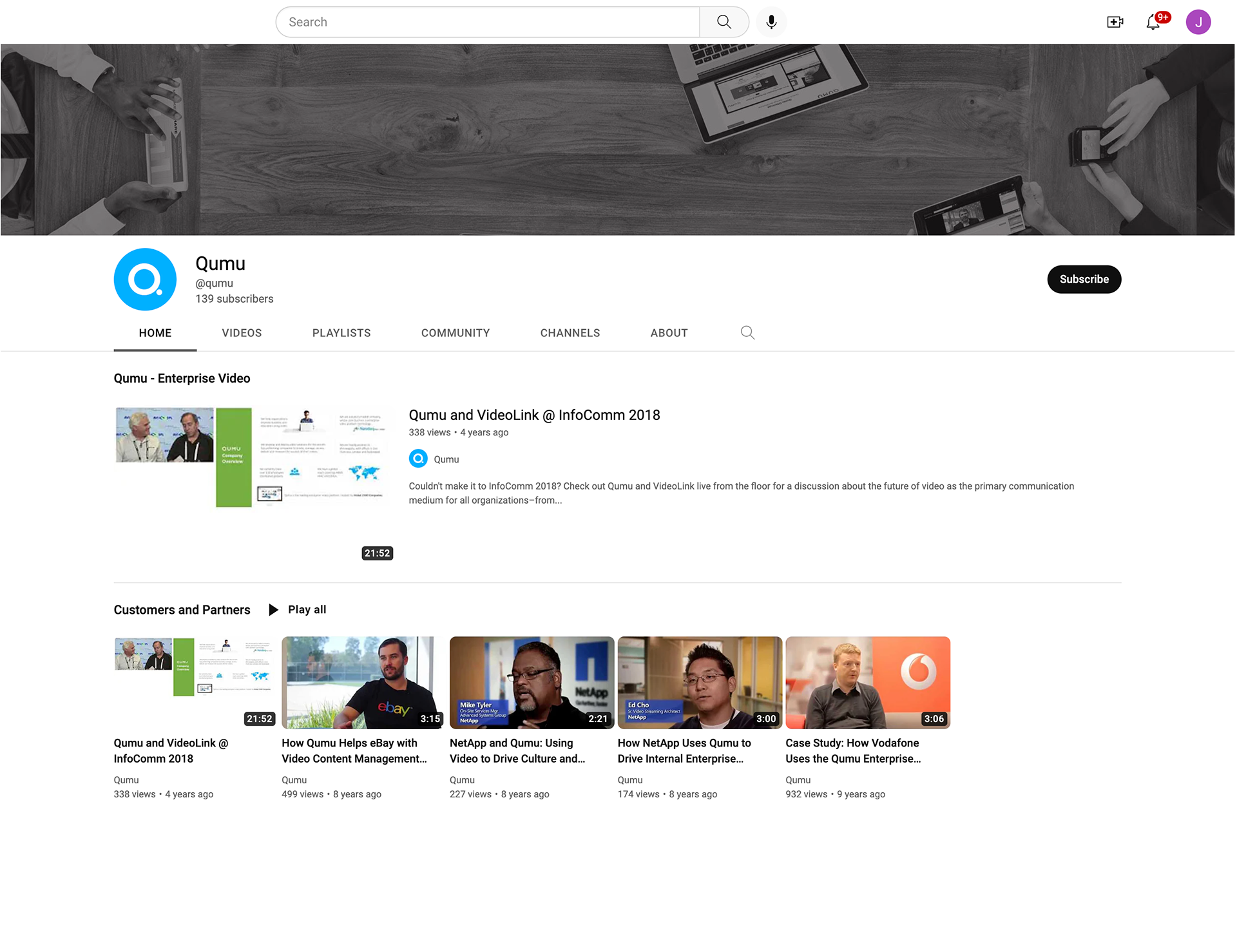The image size is (1237, 952).
Task: Click the @qumu handle text
Action: pos(215,283)
